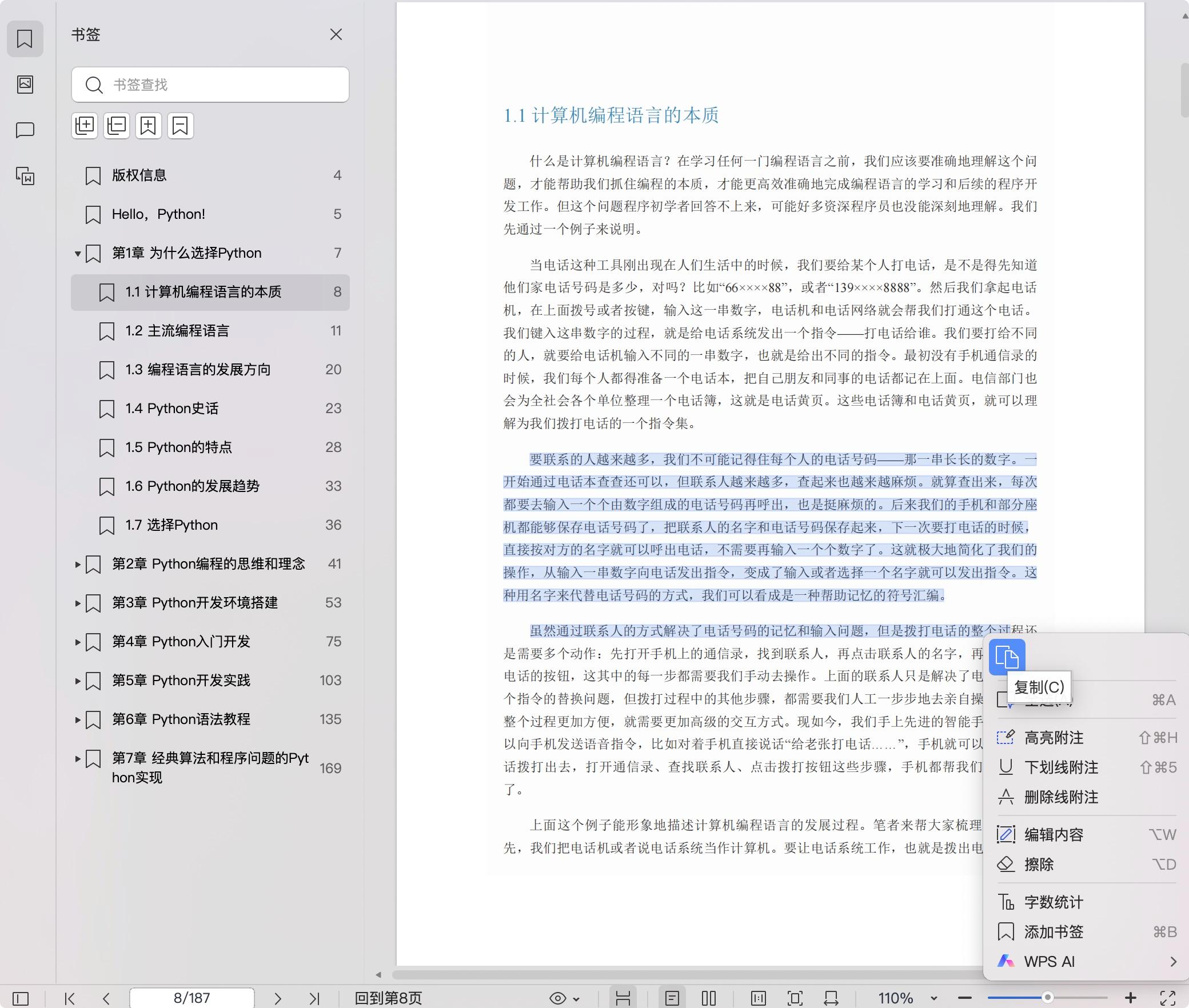This screenshot has width=1189, height=1008.
Task: Expand 第6章 Python语法教程 bookmark
Action: click(x=78, y=719)
